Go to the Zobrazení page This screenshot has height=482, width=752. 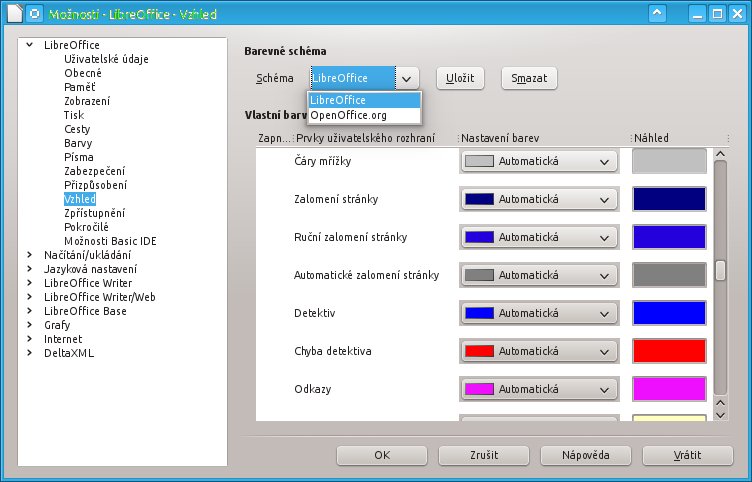(x=87, y=101)
